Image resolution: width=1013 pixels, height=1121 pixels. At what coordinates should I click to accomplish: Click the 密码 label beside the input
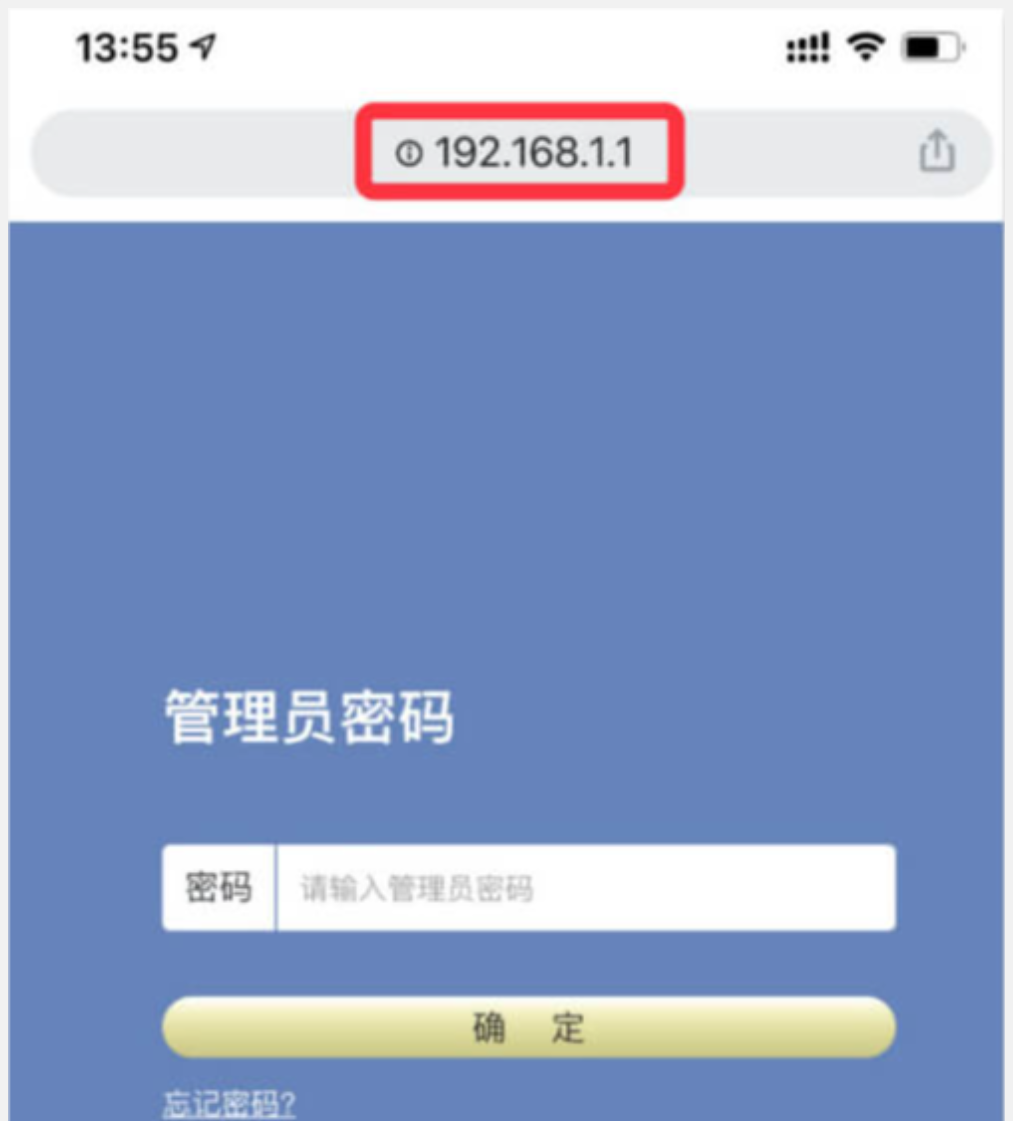(219, 888)
